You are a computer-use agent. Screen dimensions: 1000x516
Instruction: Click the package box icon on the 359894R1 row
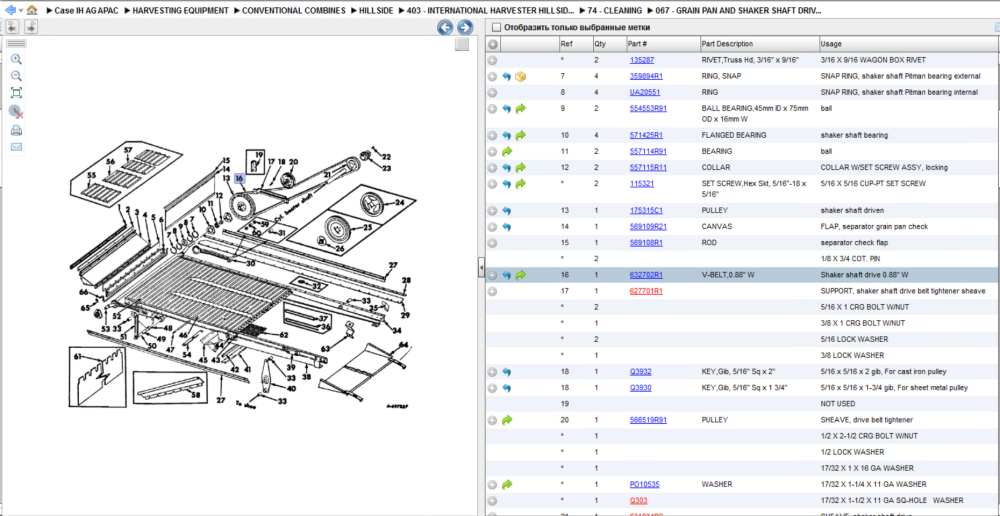click(x=521, y=77)
